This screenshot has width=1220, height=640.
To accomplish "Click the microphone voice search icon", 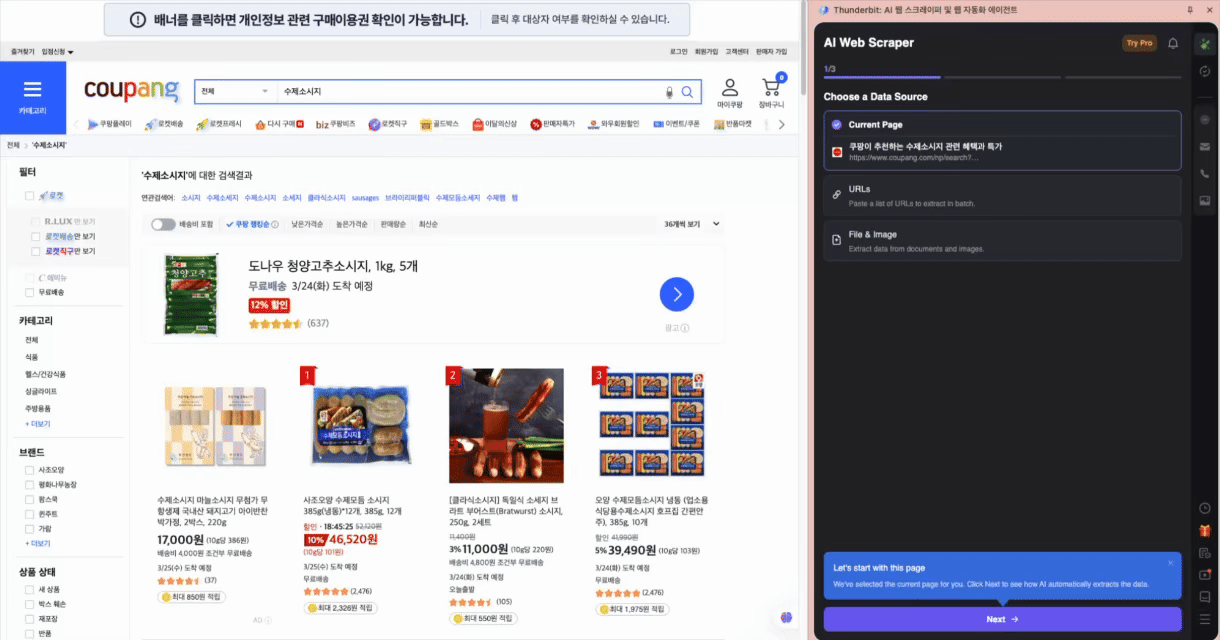I will [669, 92].
